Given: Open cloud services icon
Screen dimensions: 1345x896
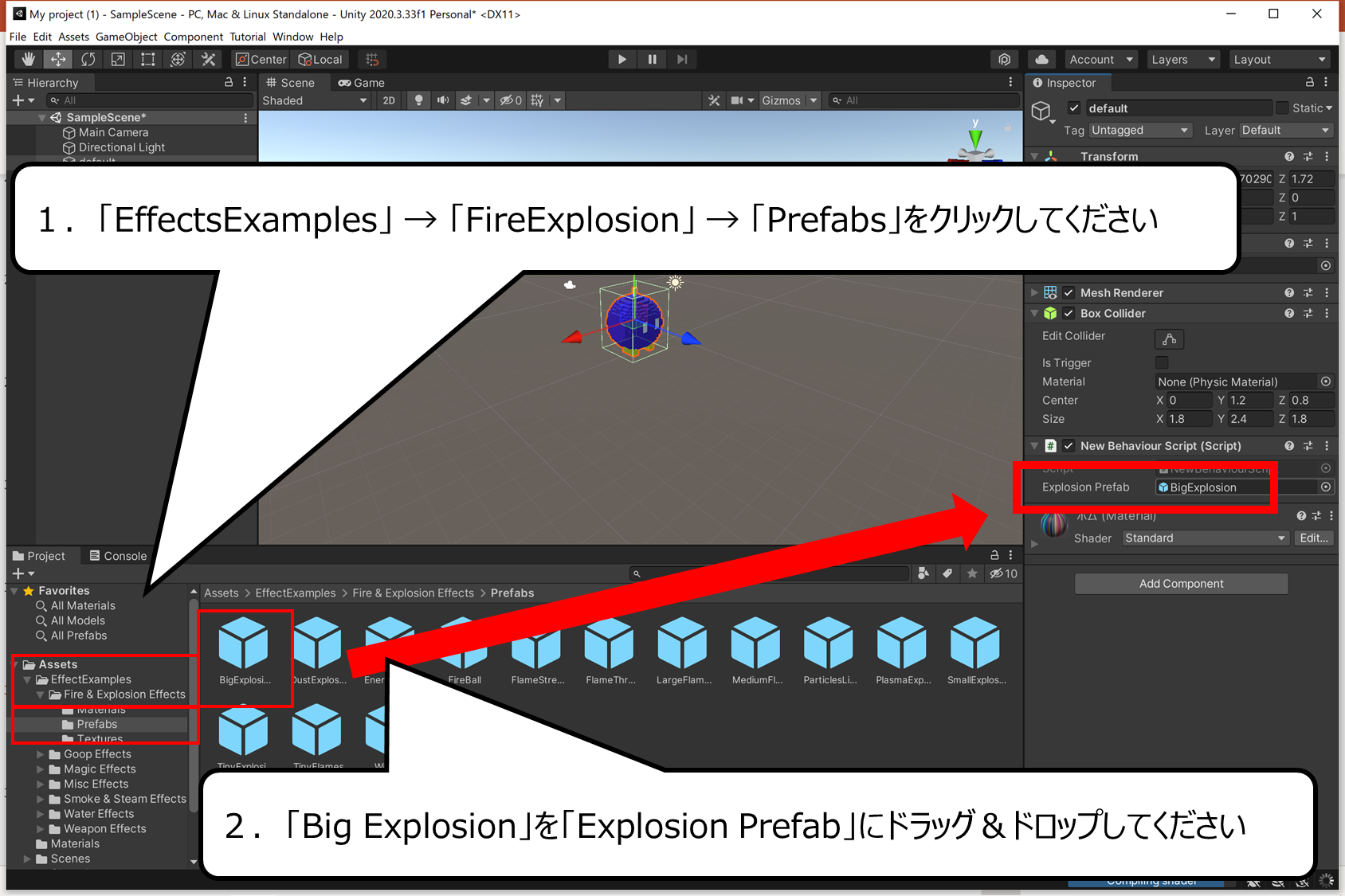Looking at the screenshot, I should point(1041,59).
